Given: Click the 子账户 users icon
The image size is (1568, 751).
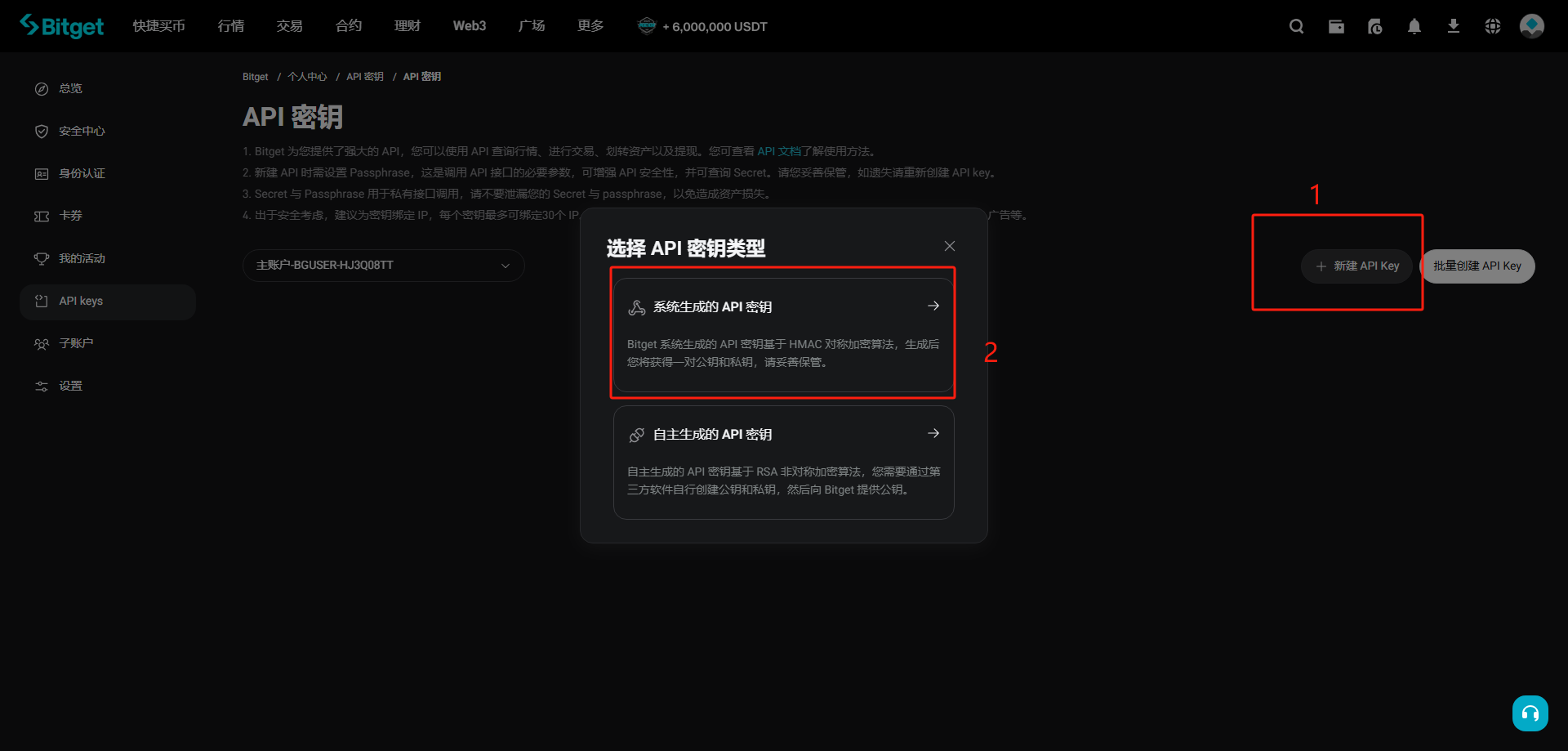Looking at the screenshot, I should pos(42,343).
